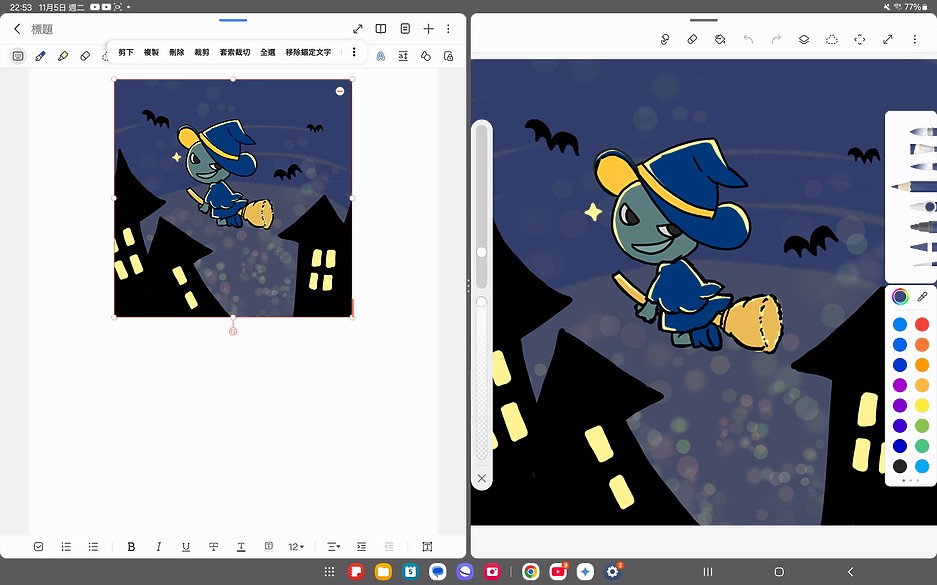Pick the magenta-purple color swatch
This screenshot has height=585, width=937.
[900, 385]
